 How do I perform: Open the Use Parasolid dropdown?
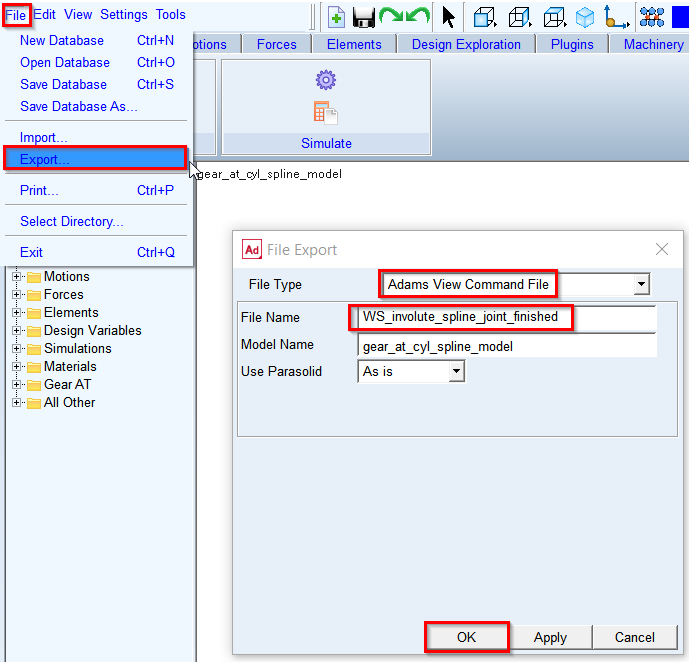[x=411, y=371]
